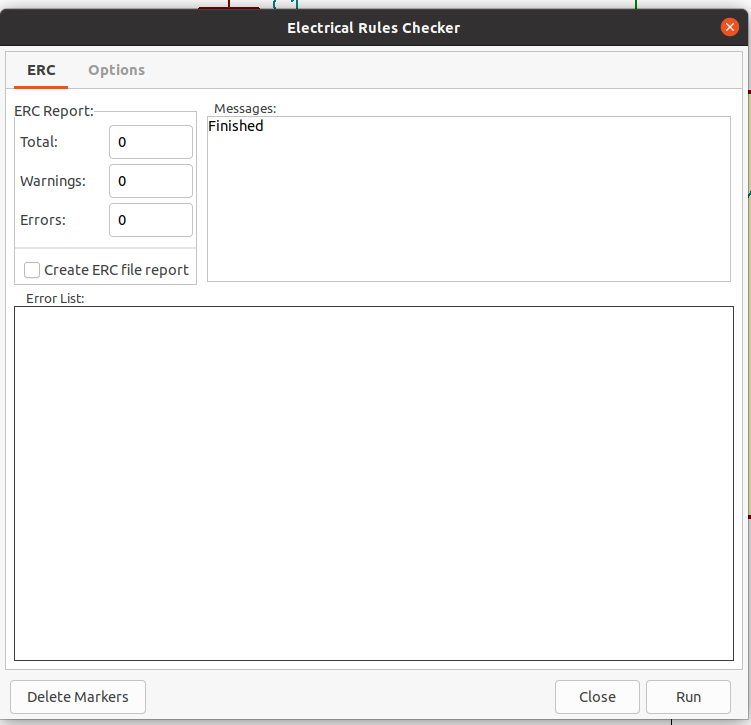Viewport: 751px width, 725px height.
Task: Close the Electrical Rules Checker dialog
Action: (x=729, y=27)
